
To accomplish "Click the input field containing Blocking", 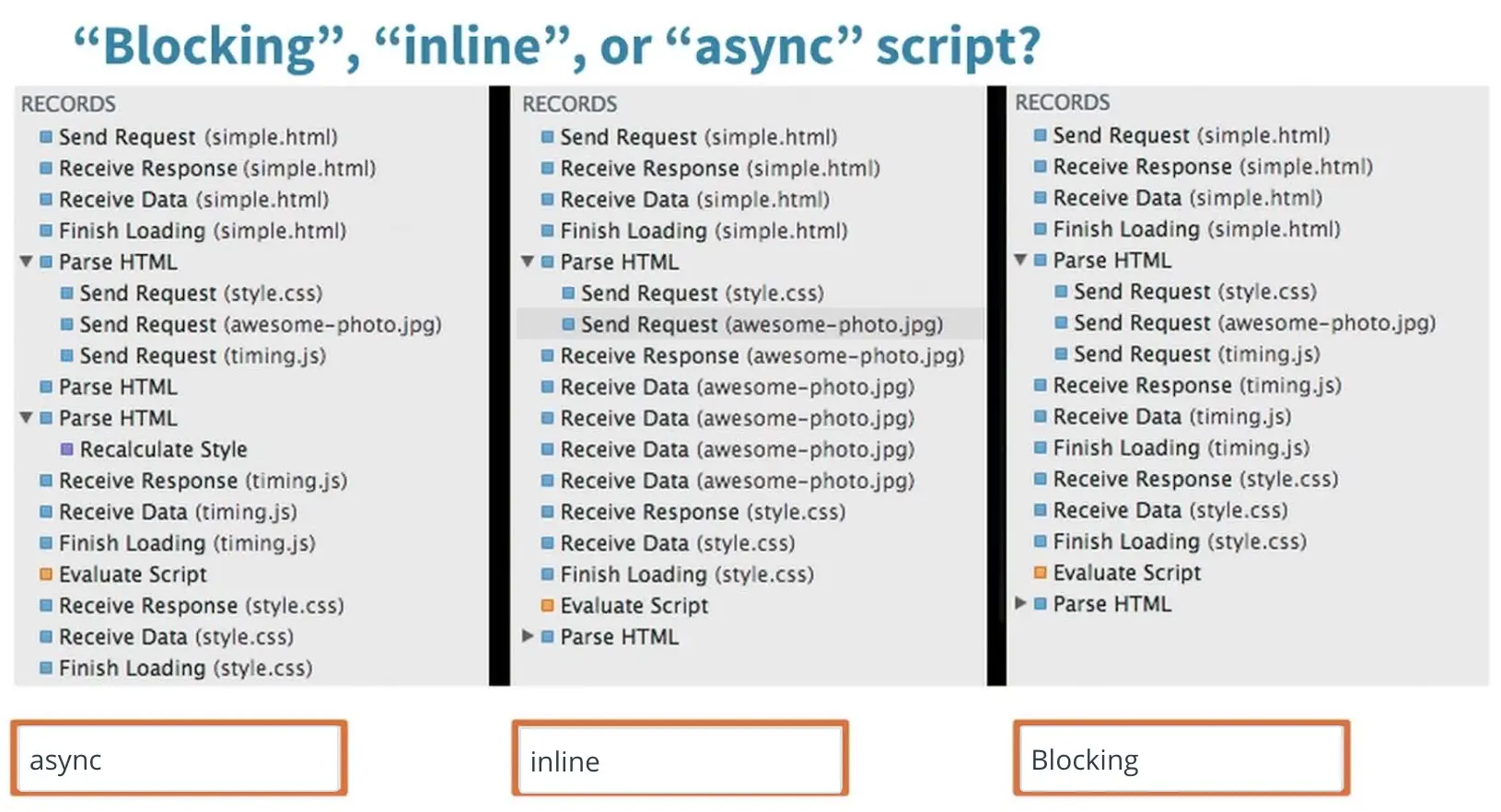I will 1181,759.
